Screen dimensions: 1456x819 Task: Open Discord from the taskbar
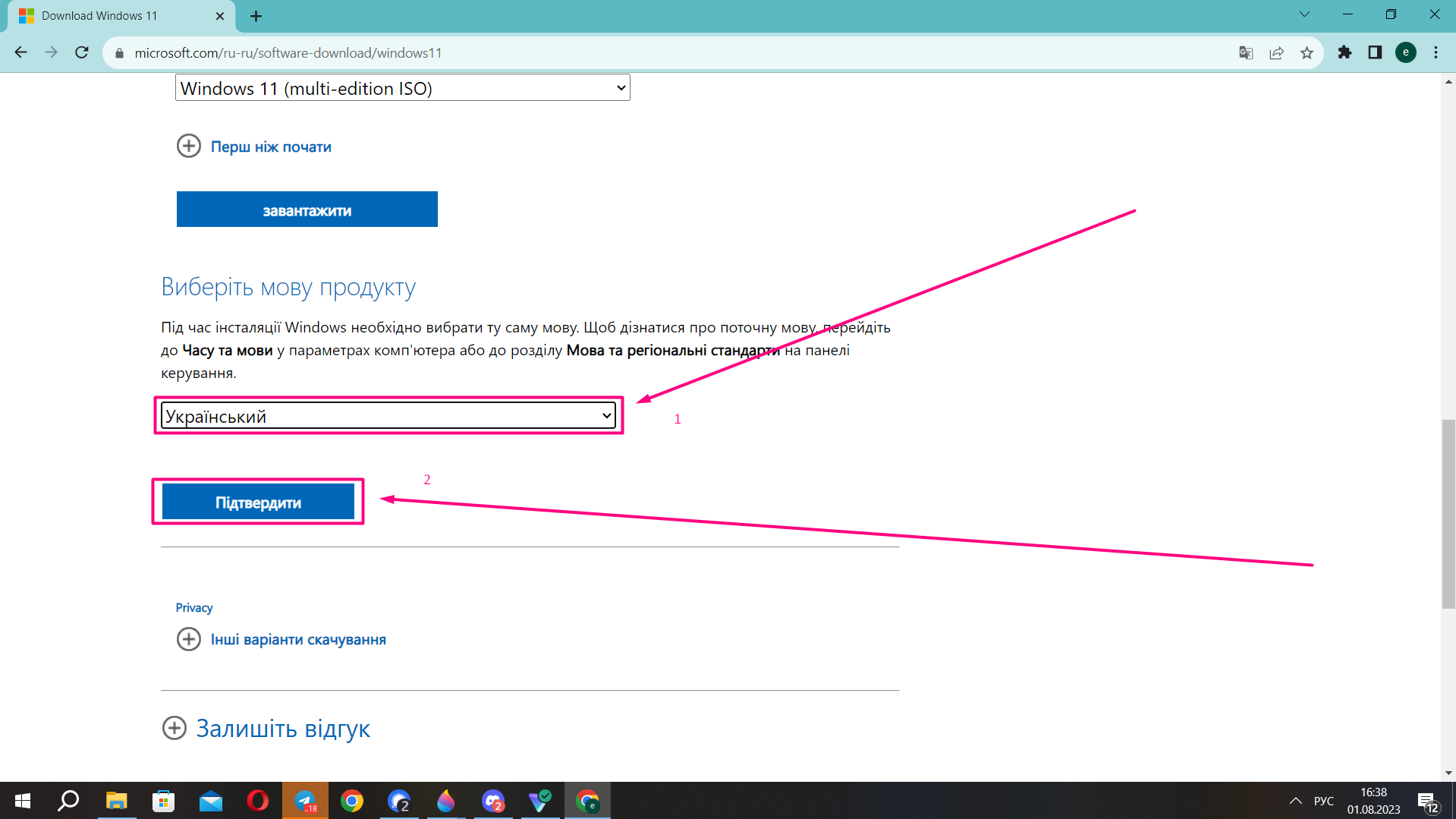click(x=493, y=801)
